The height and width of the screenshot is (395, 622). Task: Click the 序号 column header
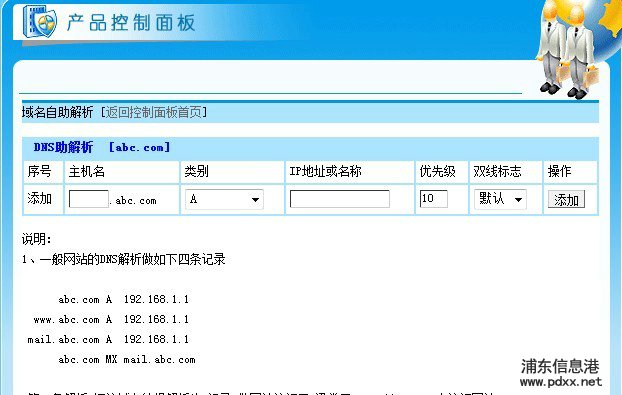point(39,171)
